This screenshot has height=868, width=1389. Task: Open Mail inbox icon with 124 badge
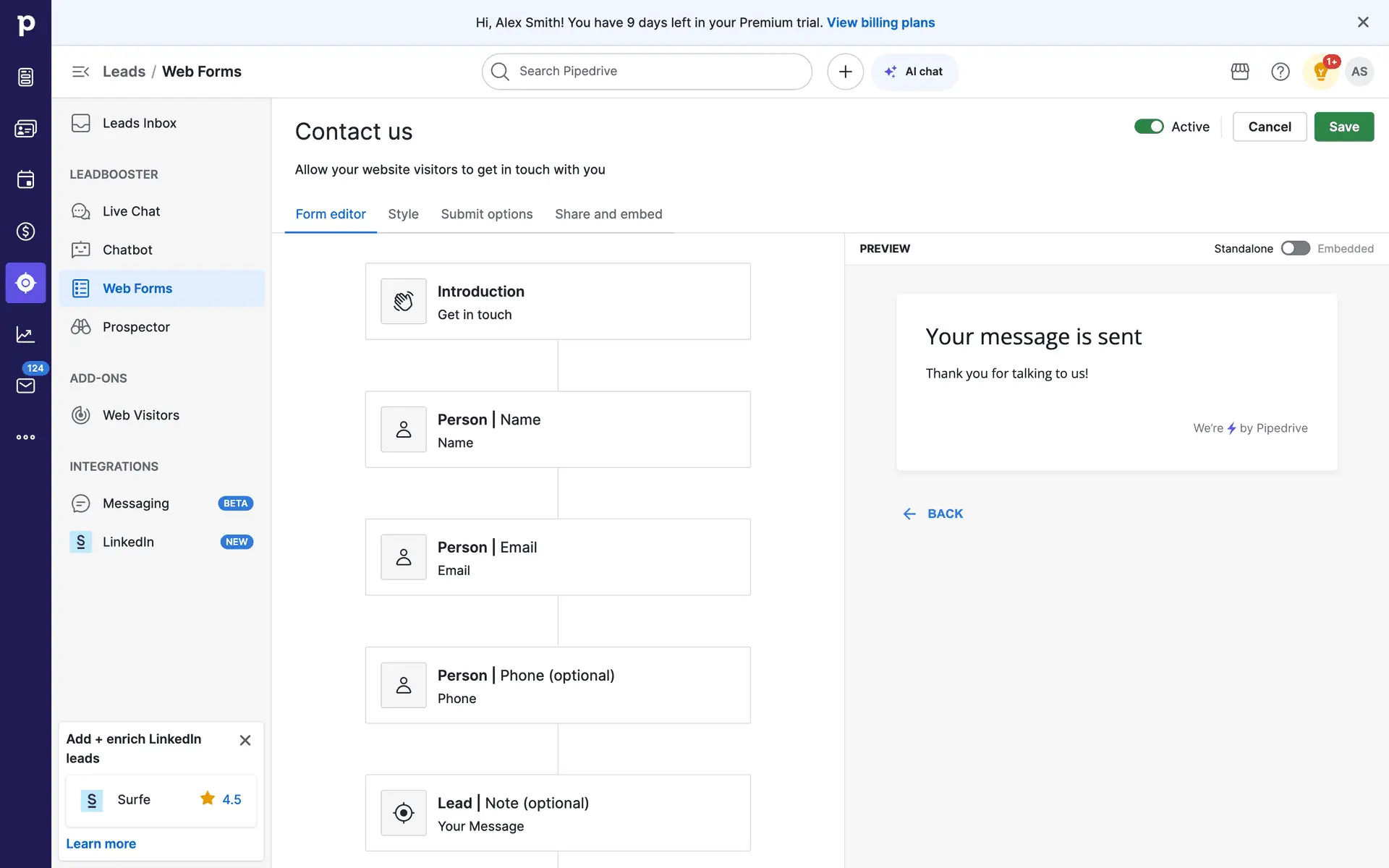[25, 385]
